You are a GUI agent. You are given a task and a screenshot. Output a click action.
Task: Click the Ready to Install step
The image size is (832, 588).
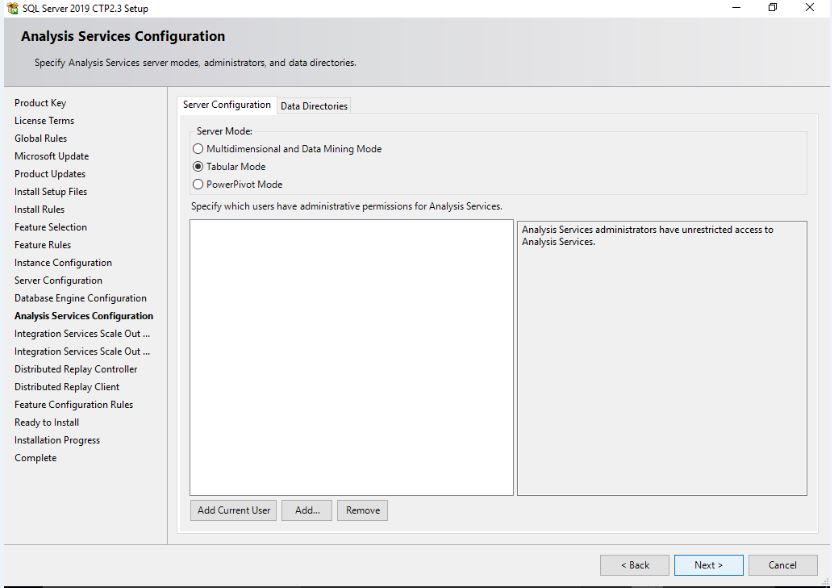pyautogui.click(x=47, y=422)
